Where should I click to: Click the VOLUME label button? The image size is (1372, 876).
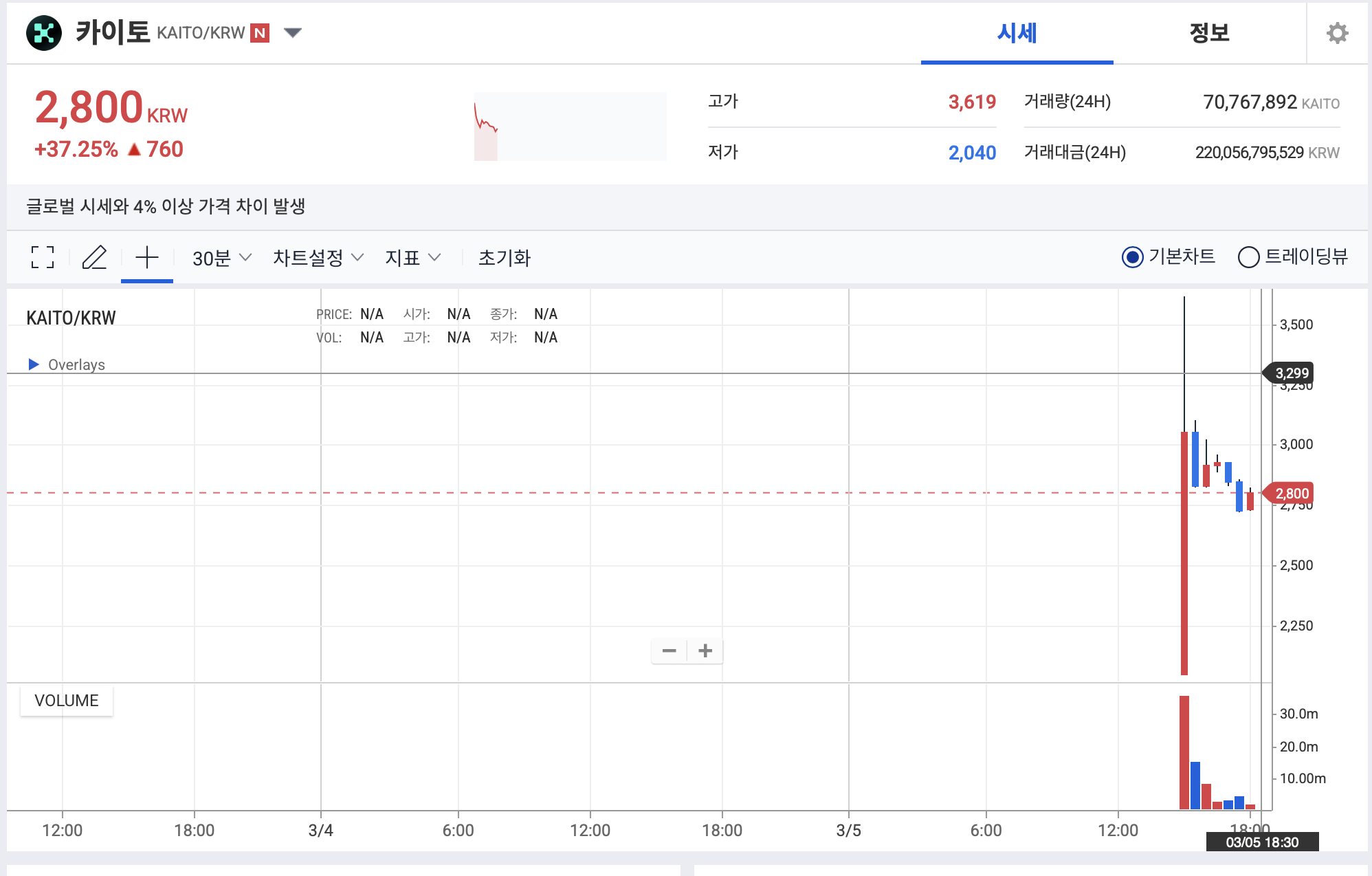click(67, 701)
